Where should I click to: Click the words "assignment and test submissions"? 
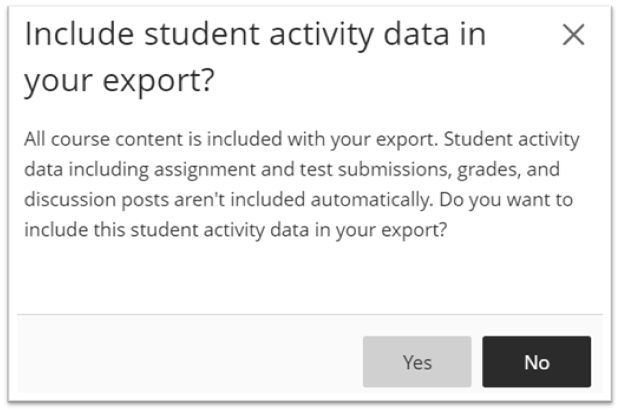tap(302, 170)
